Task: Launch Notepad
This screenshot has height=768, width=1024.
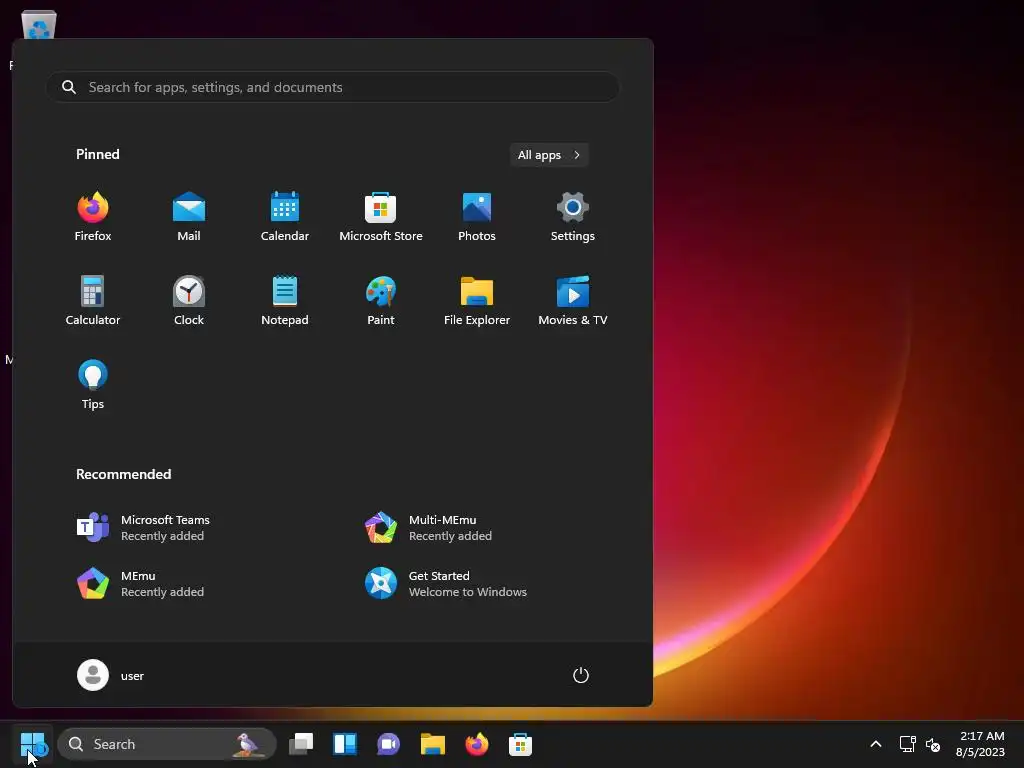Action: pos(285,301)
